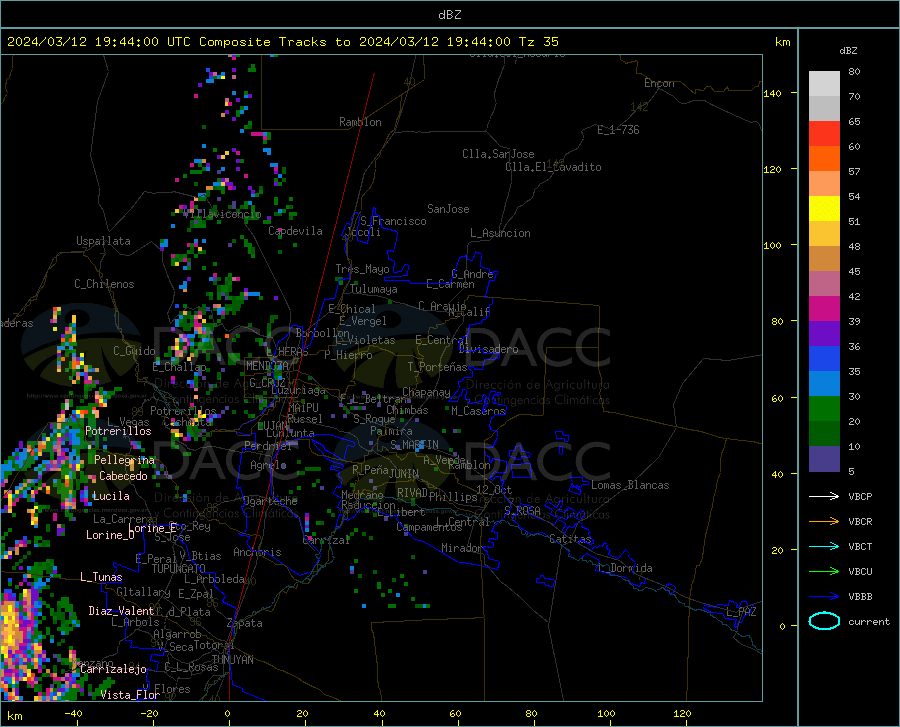Select the 20 dBZ green color swatch

824,434
